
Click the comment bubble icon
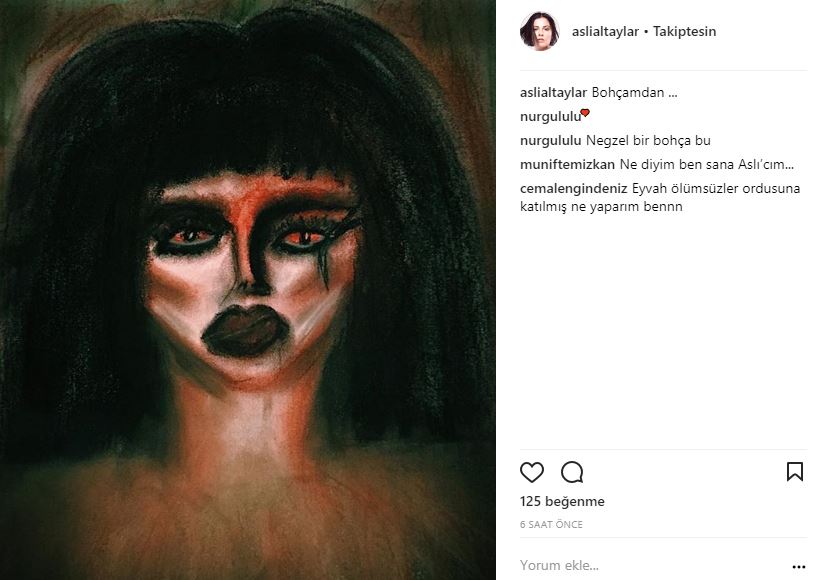coord(572,472)
